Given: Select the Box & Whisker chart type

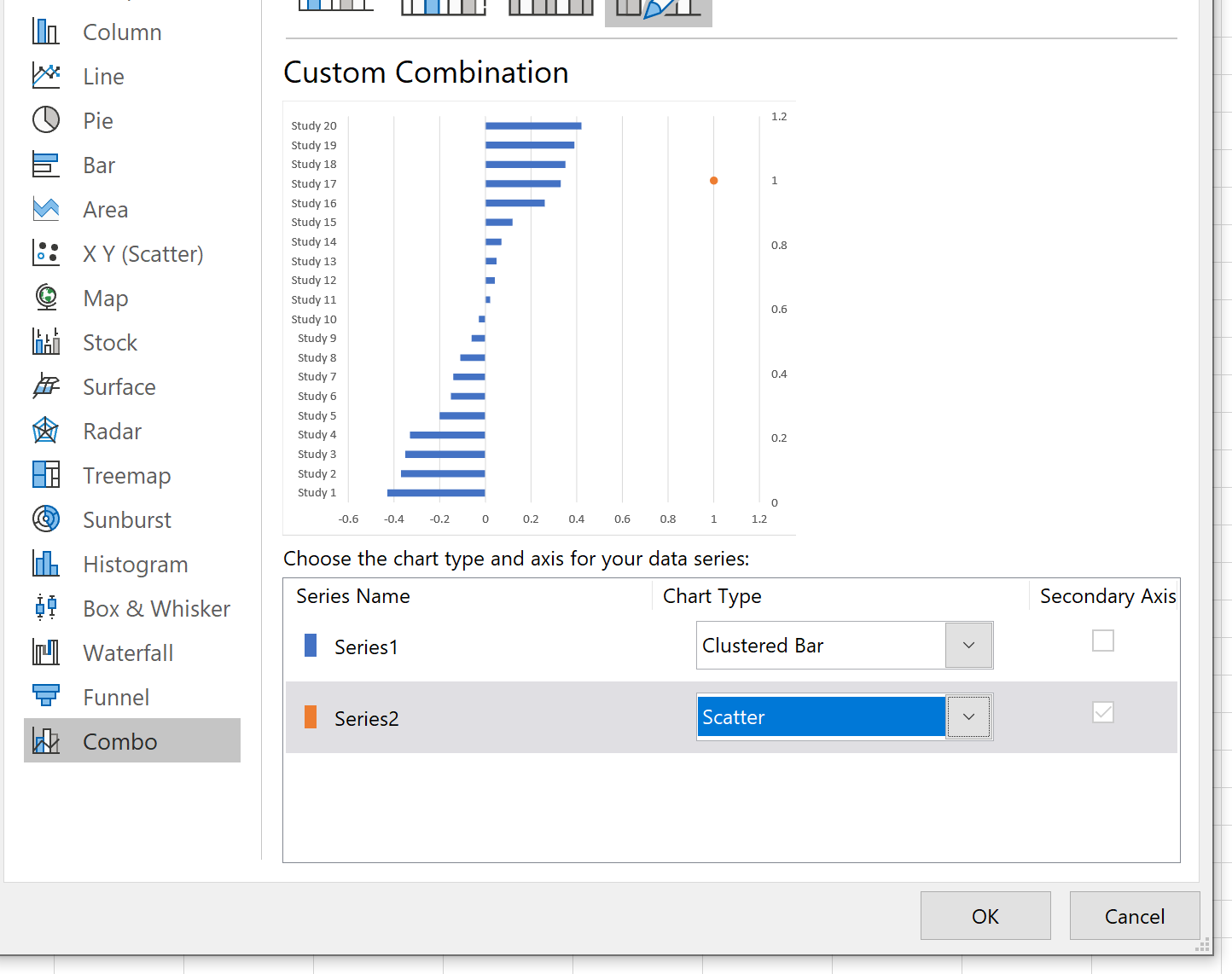Looking at the screenshot, I should click(156, 608).
